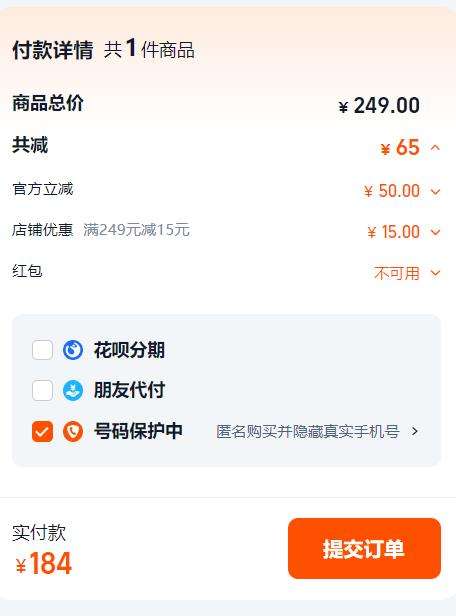The height and width of the screenshot is (616, 456).
Task: Click the 号码保护中 label
Action: [x=138, y=431]
